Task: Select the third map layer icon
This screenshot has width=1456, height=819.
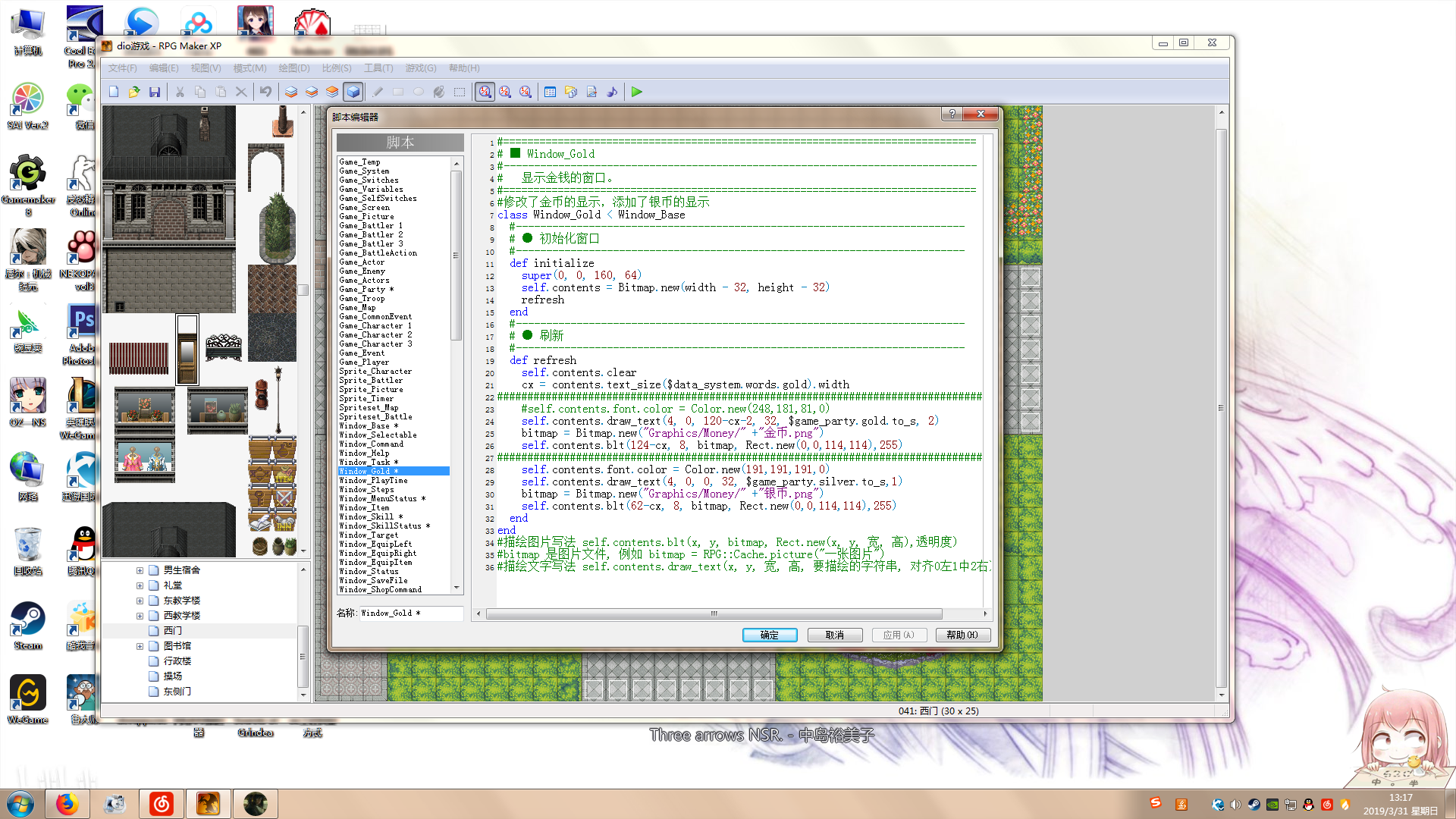Action: pos(332,92)
